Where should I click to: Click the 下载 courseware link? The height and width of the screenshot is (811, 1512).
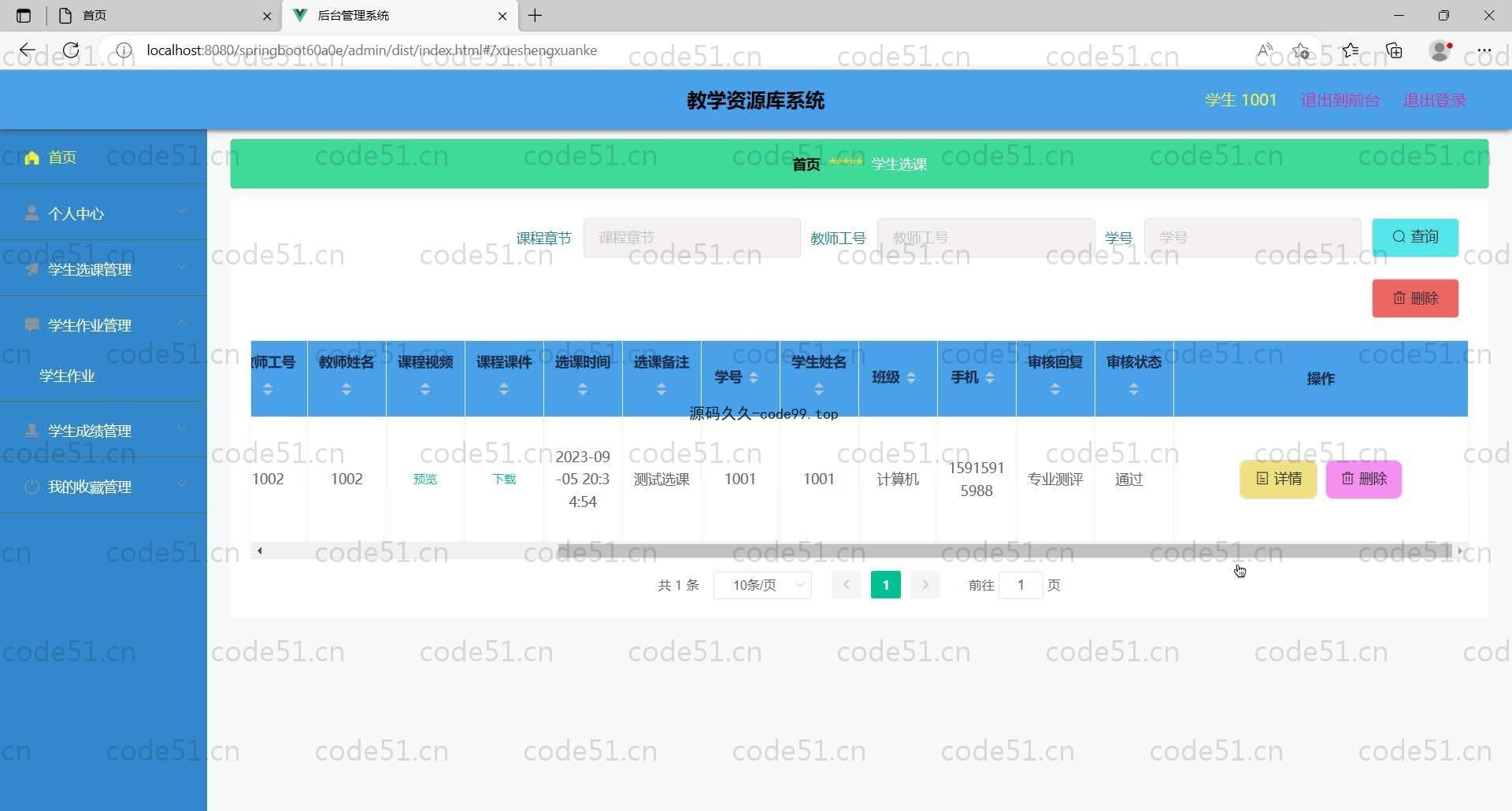504,479
